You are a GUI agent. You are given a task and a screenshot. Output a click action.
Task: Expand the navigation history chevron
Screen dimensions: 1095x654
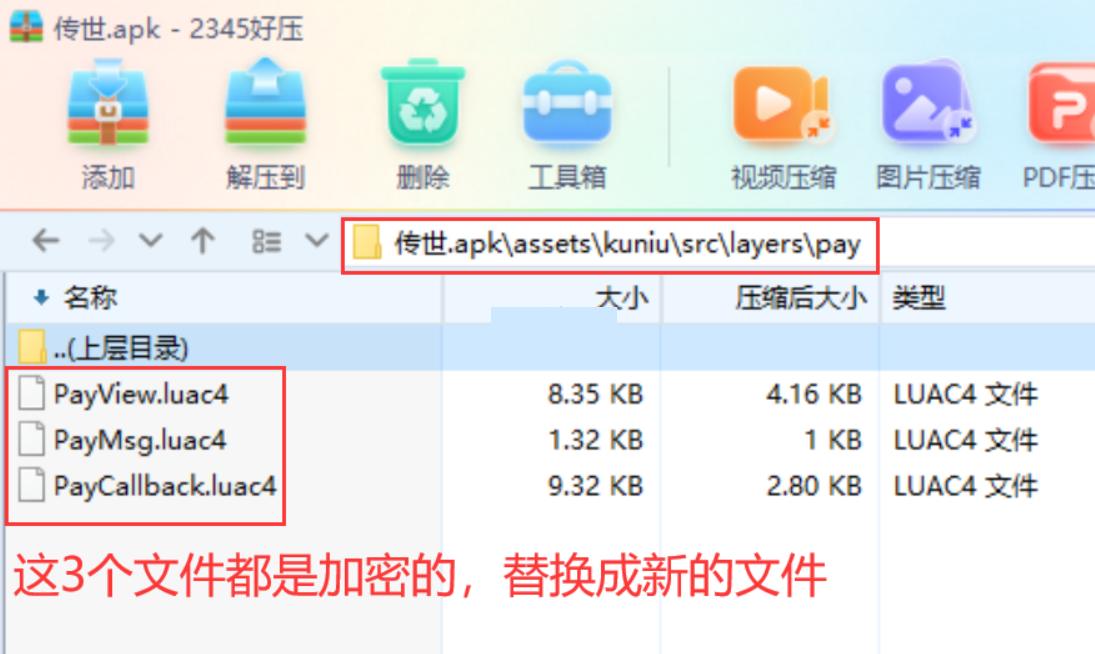tap(150, 241)
